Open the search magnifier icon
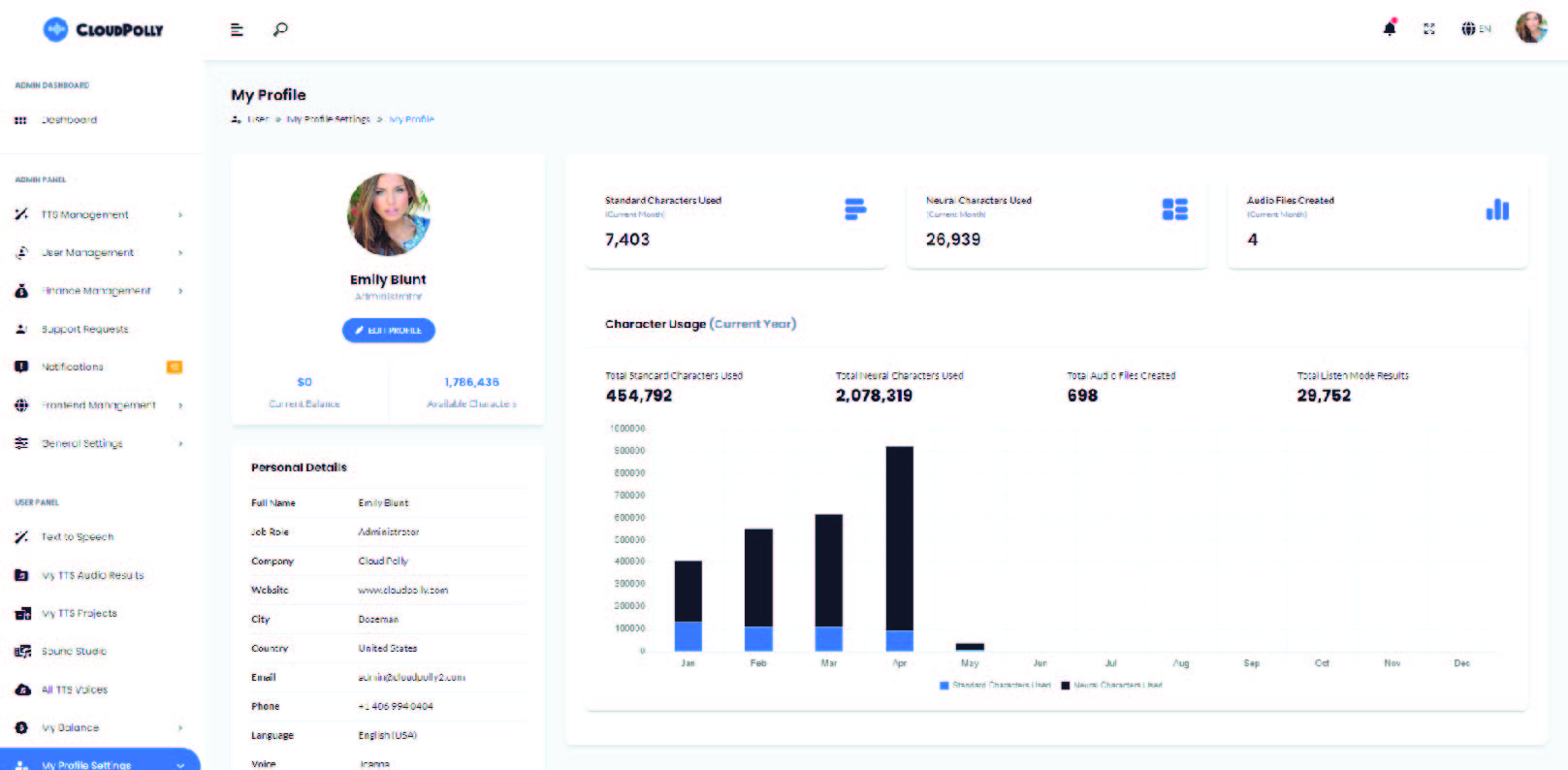This screenshot has height=770, width=1568. pos(280,30)
